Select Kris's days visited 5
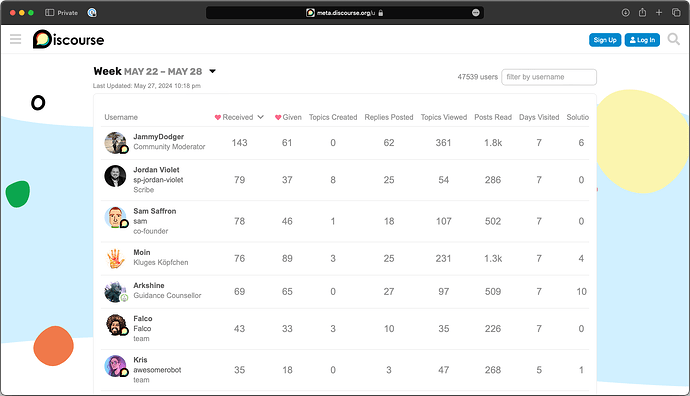Image resolution: width=690 pixels, height=396 pixels. click(x=539, y=370)
